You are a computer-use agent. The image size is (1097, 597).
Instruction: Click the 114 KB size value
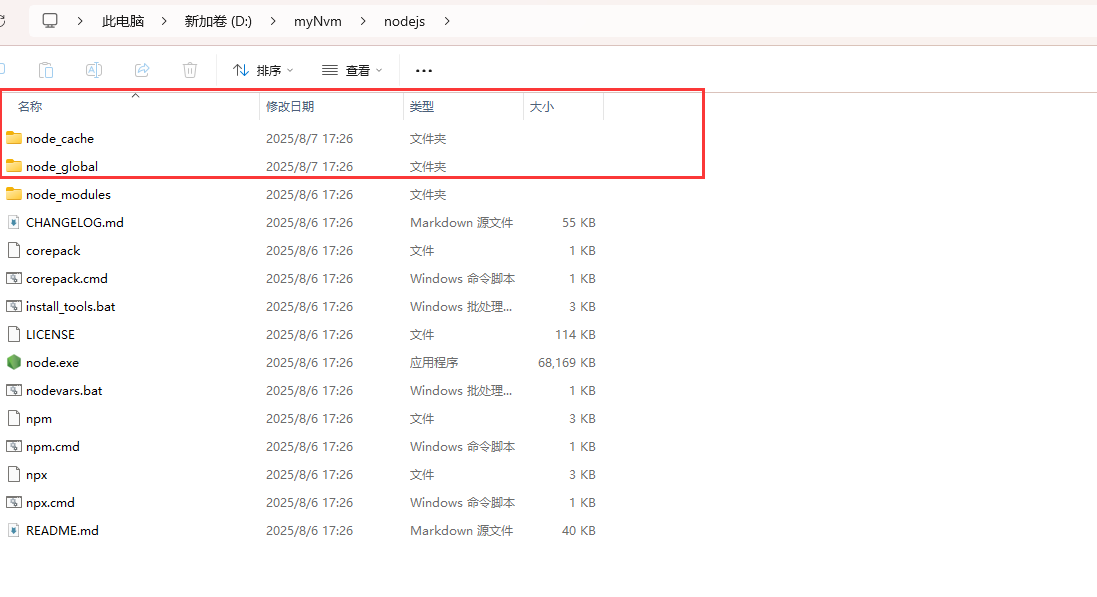575,335
